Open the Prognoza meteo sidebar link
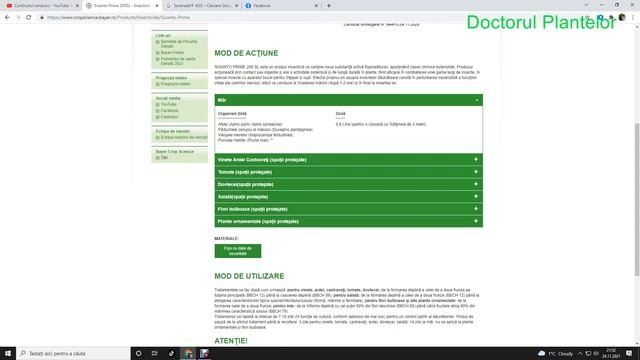Image resolution: width=640 pixels, height=360 pixels. click(x=176, y=84)
